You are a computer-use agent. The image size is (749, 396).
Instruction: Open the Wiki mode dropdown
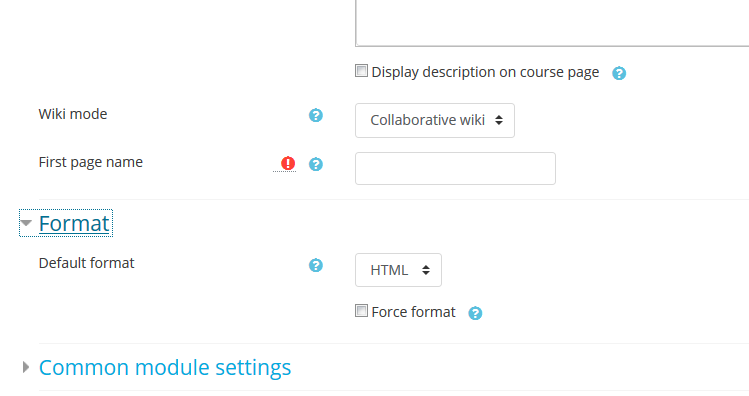coord(435,120)
